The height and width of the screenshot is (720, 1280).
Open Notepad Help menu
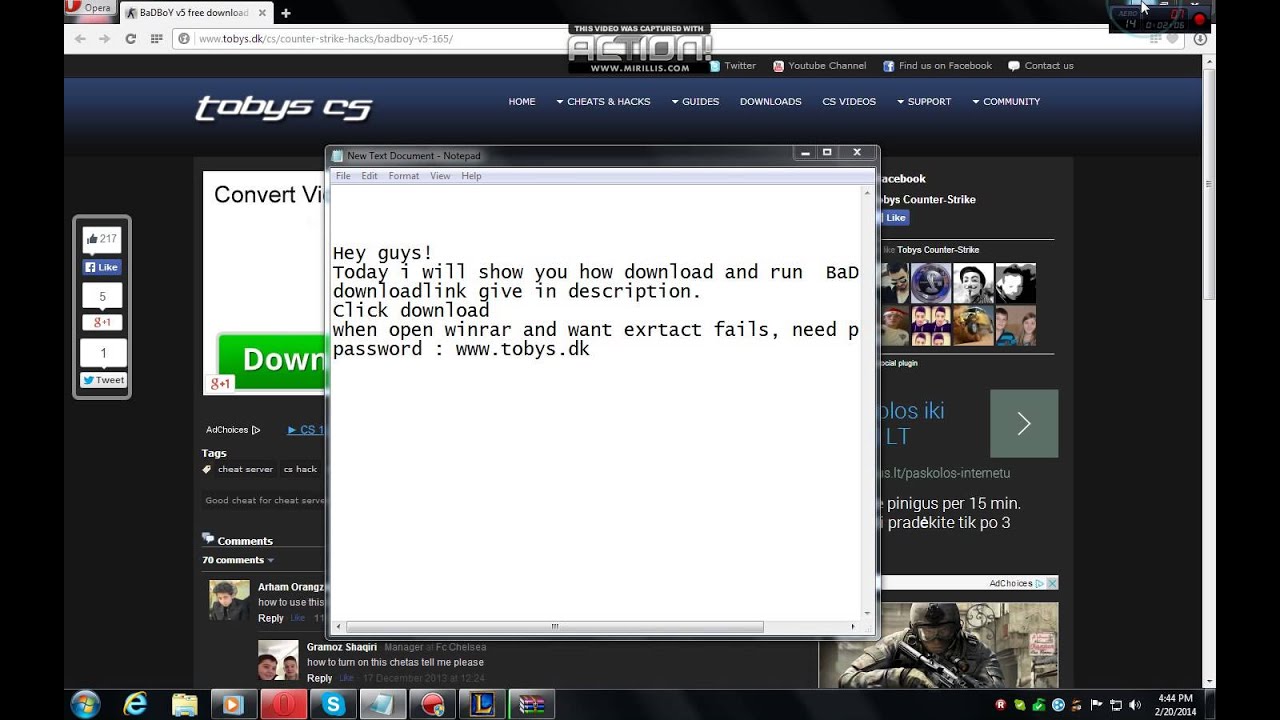coord(471,176)
